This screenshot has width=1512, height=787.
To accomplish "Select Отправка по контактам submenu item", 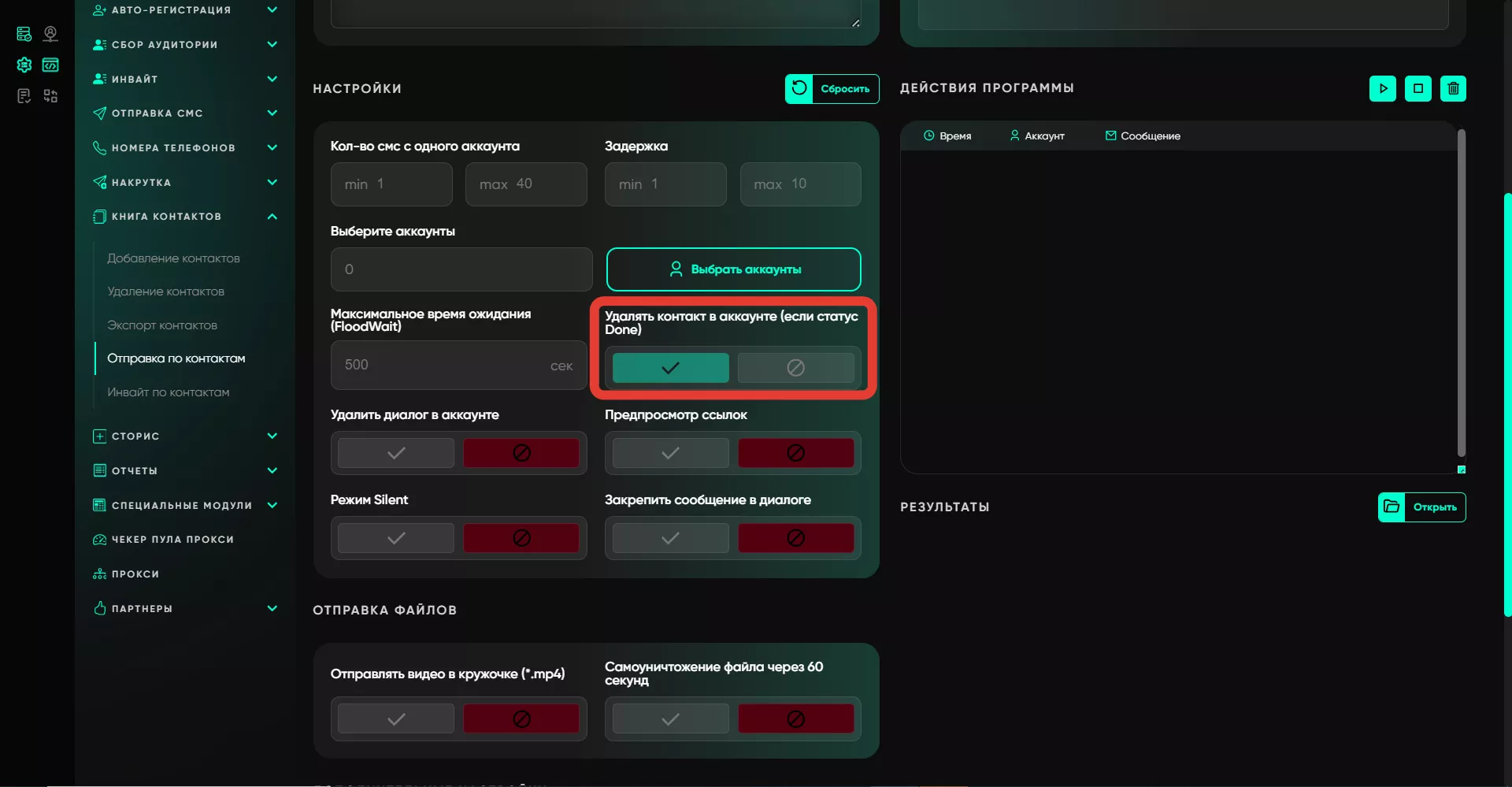I will (176, 358).
